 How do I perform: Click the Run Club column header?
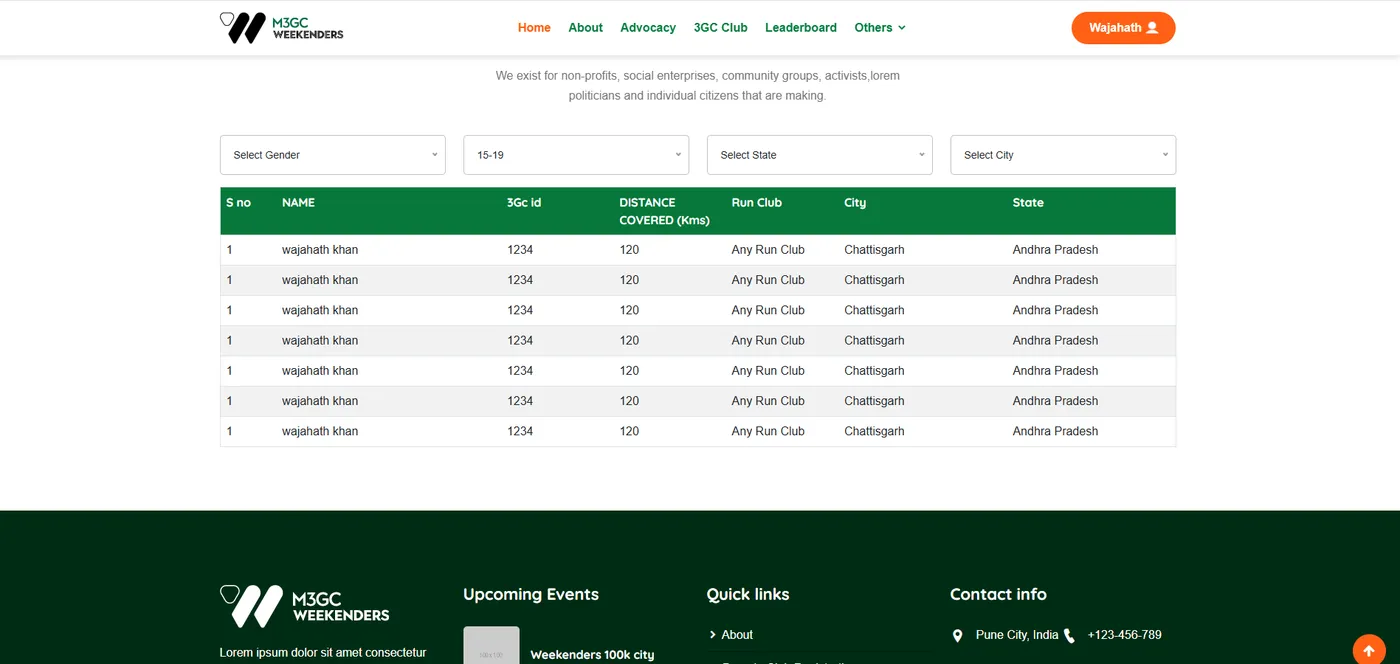tap(757, 202)
